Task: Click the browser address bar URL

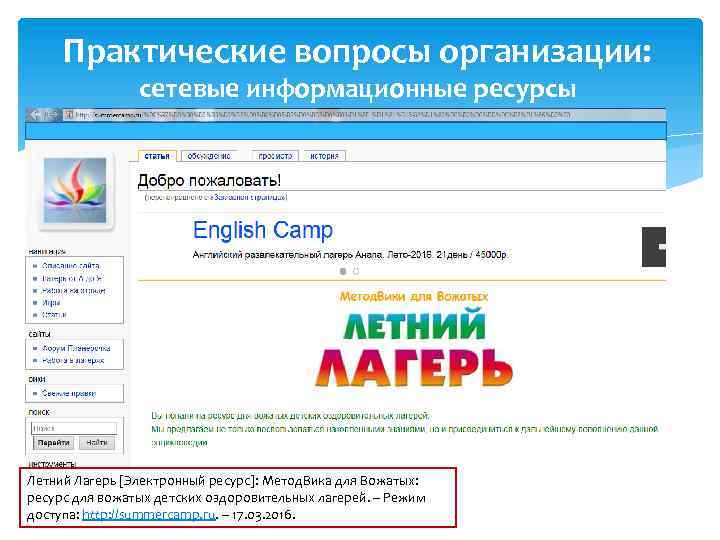Action: point(321,114)
